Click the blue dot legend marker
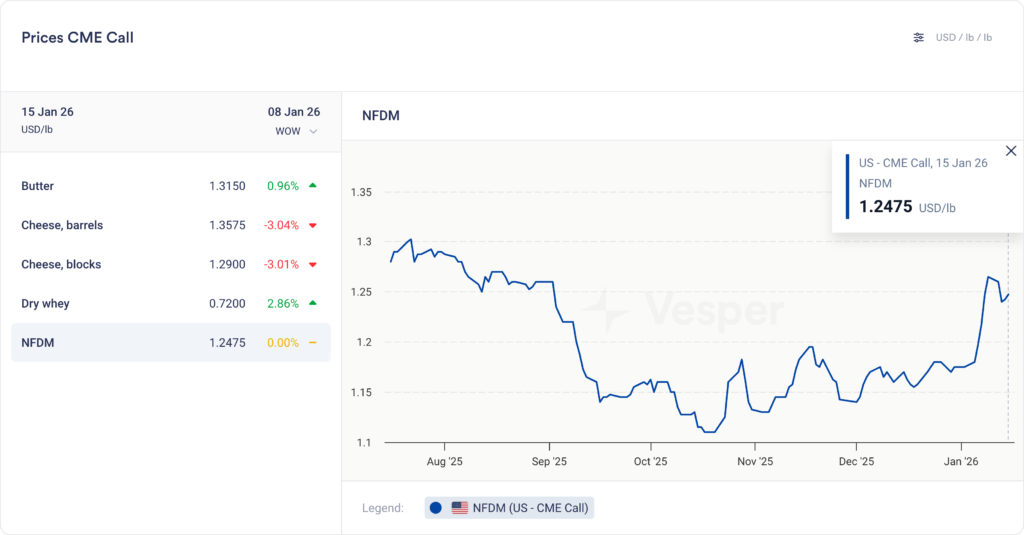Viewport: 1024px width, 535px height. [x=435, y=508]
